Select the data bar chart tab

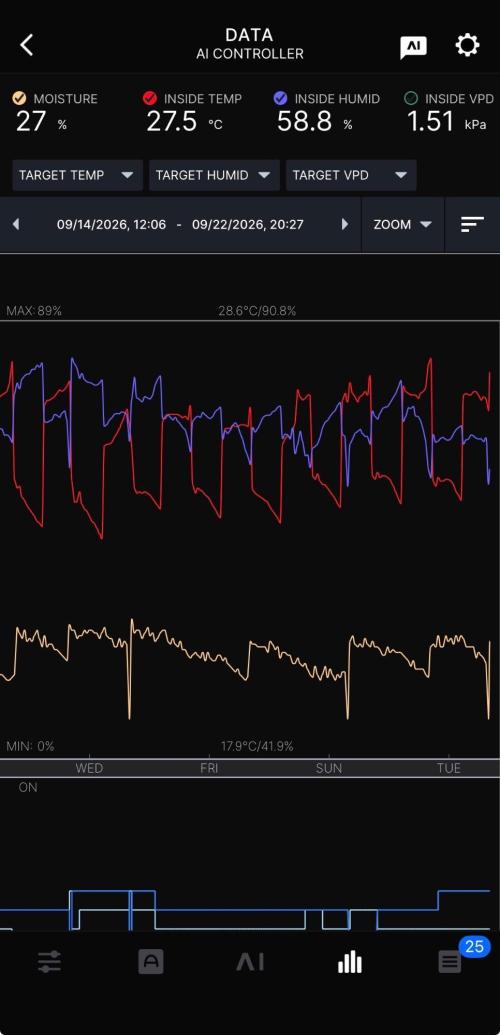[x=349, y=962]
